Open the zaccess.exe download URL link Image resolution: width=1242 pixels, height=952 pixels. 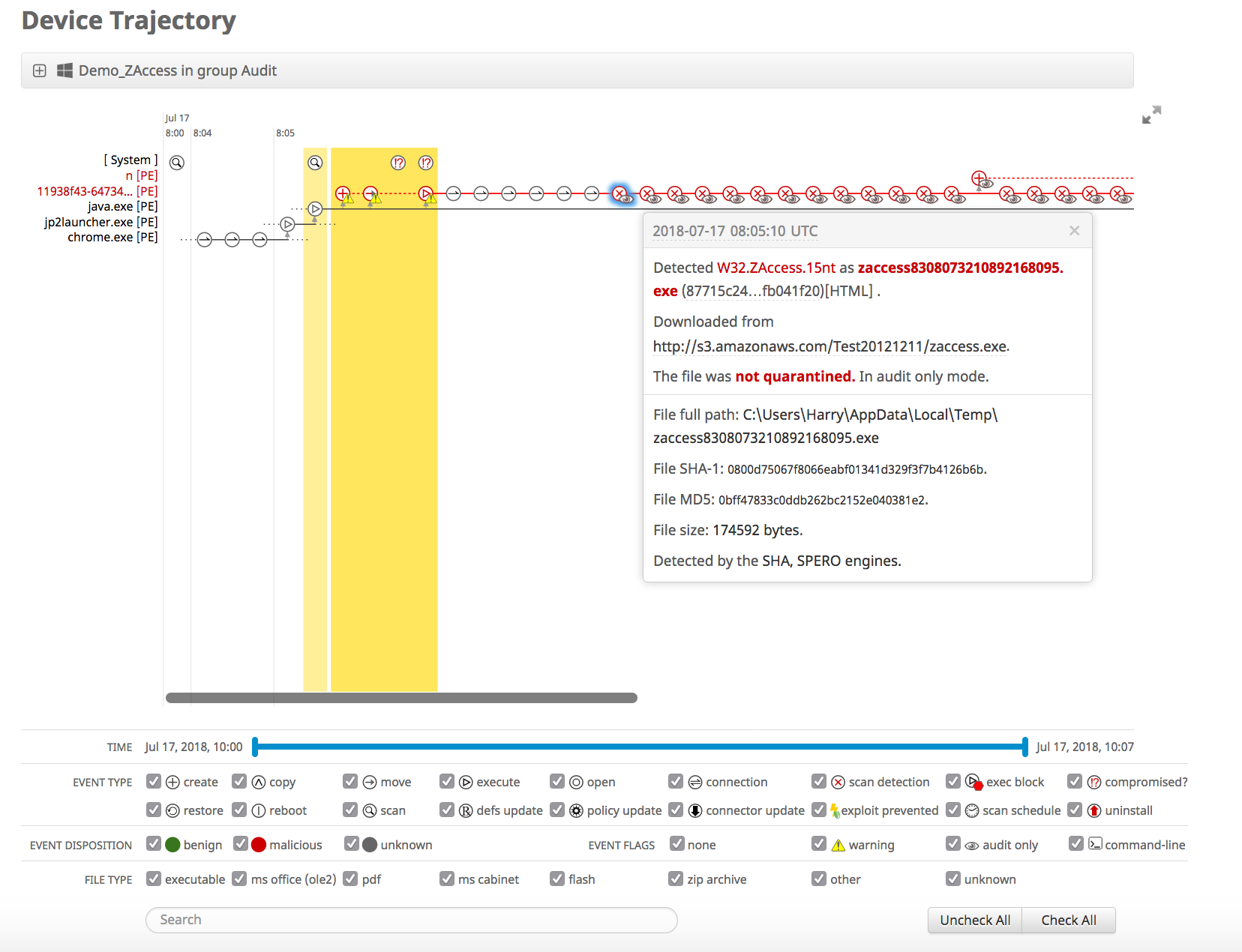coord(830,346)
